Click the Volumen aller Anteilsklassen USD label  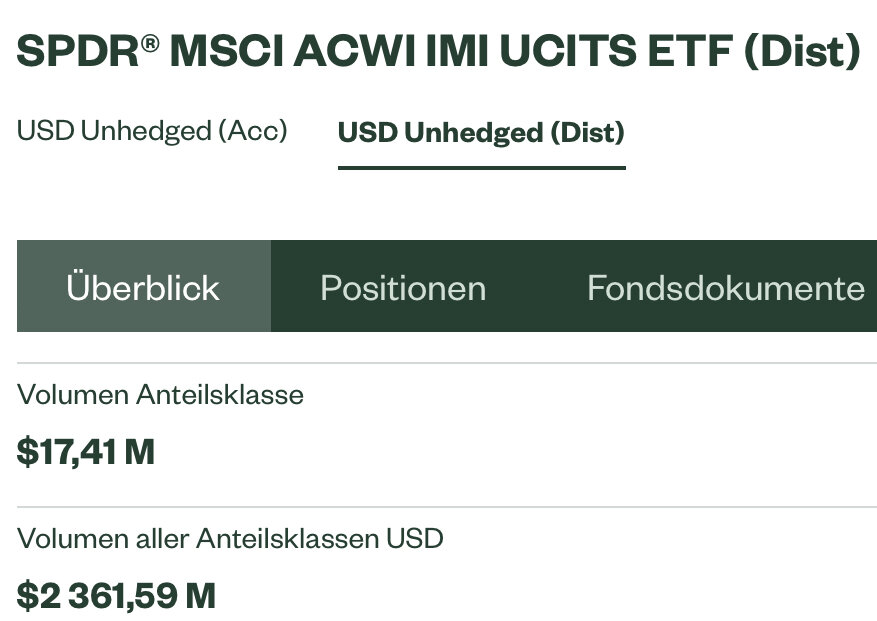tap(230, 539)
